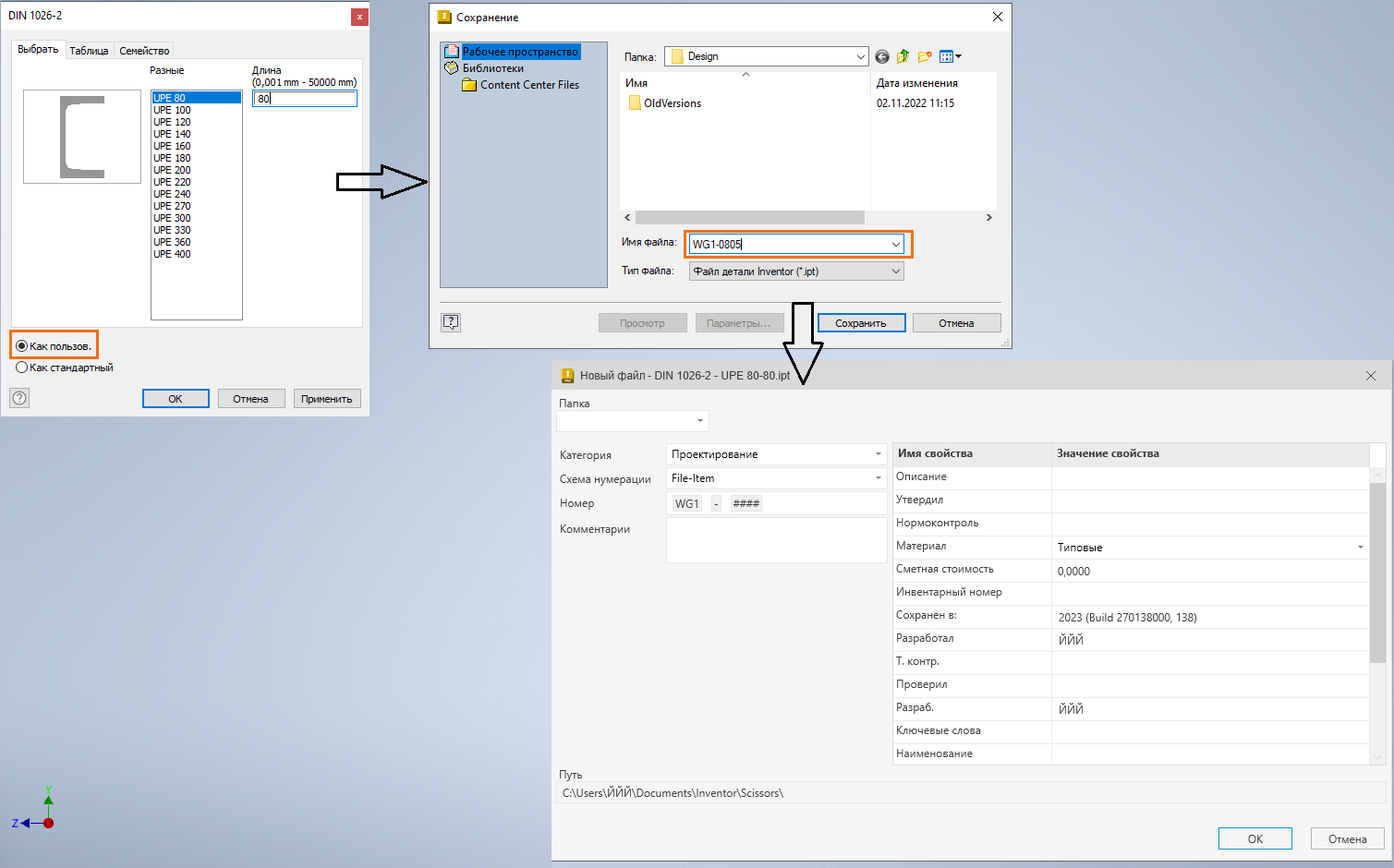
Task: Select UPE 140 in the size list
Action: (x=196, y=134)
